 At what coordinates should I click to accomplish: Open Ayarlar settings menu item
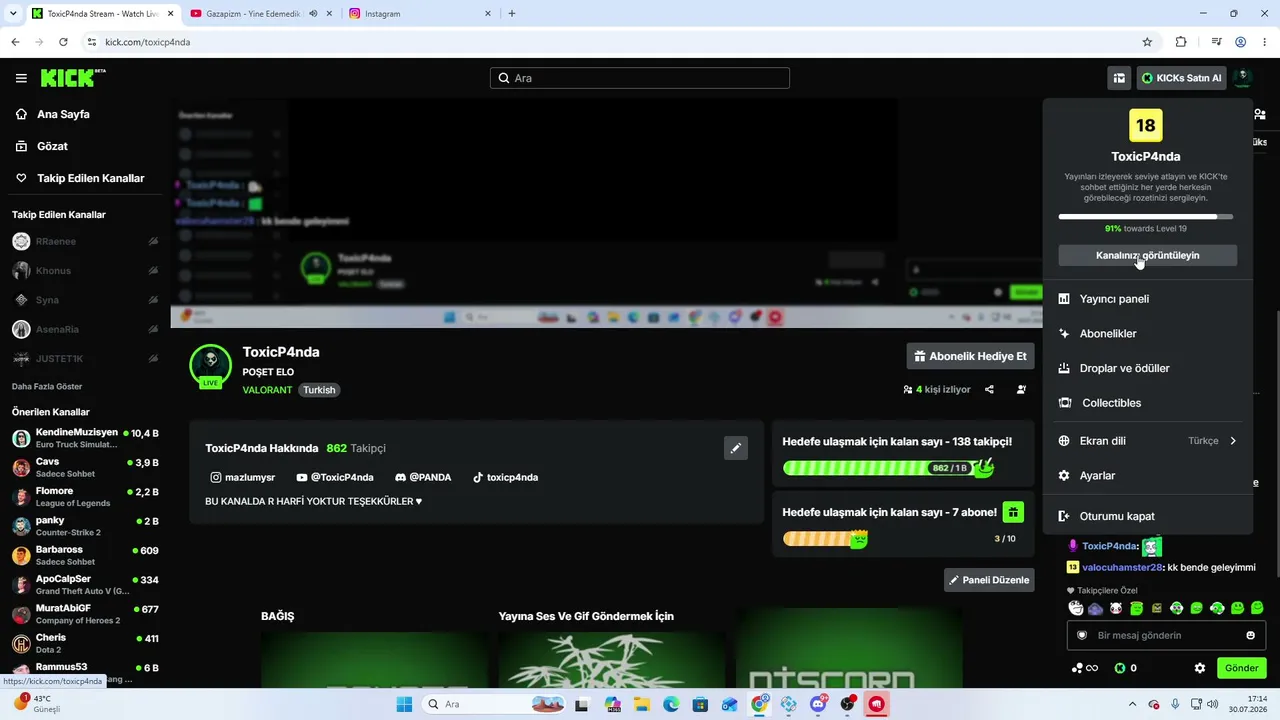coord(1147,476)
